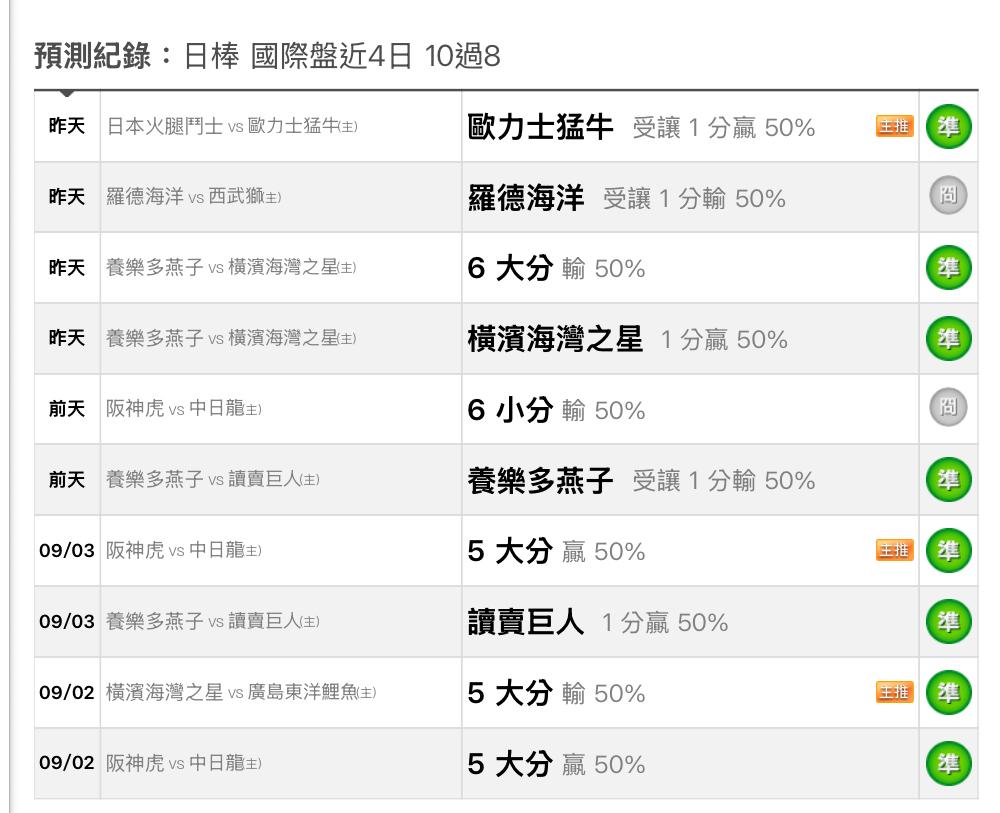Click green 準 icon on 讀賣巨人 prediction row
Image resolution: width=1000 pixels, height=813 pixels.
[x=948, y=621]
